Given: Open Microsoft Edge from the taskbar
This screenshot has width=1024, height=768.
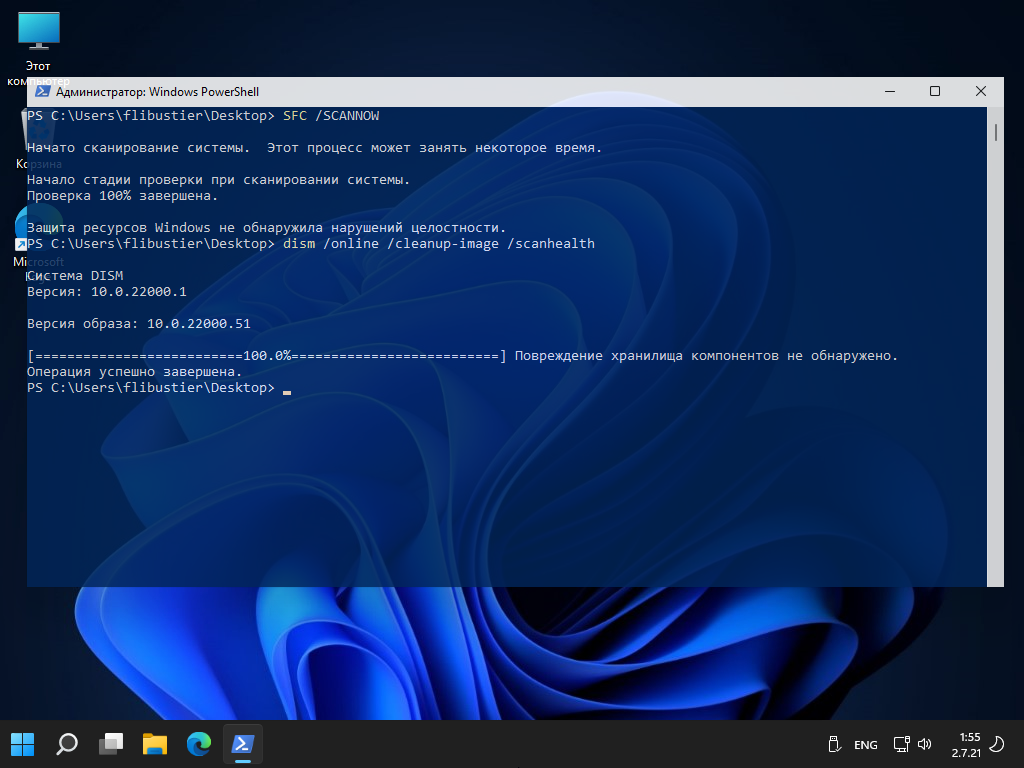Looking at the screenshot, I should [199, 744].
